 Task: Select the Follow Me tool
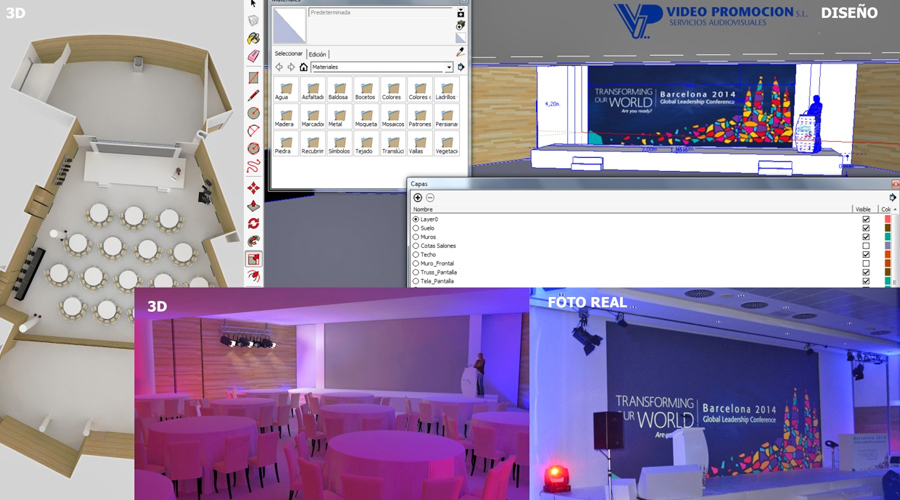tap(253, 241)
